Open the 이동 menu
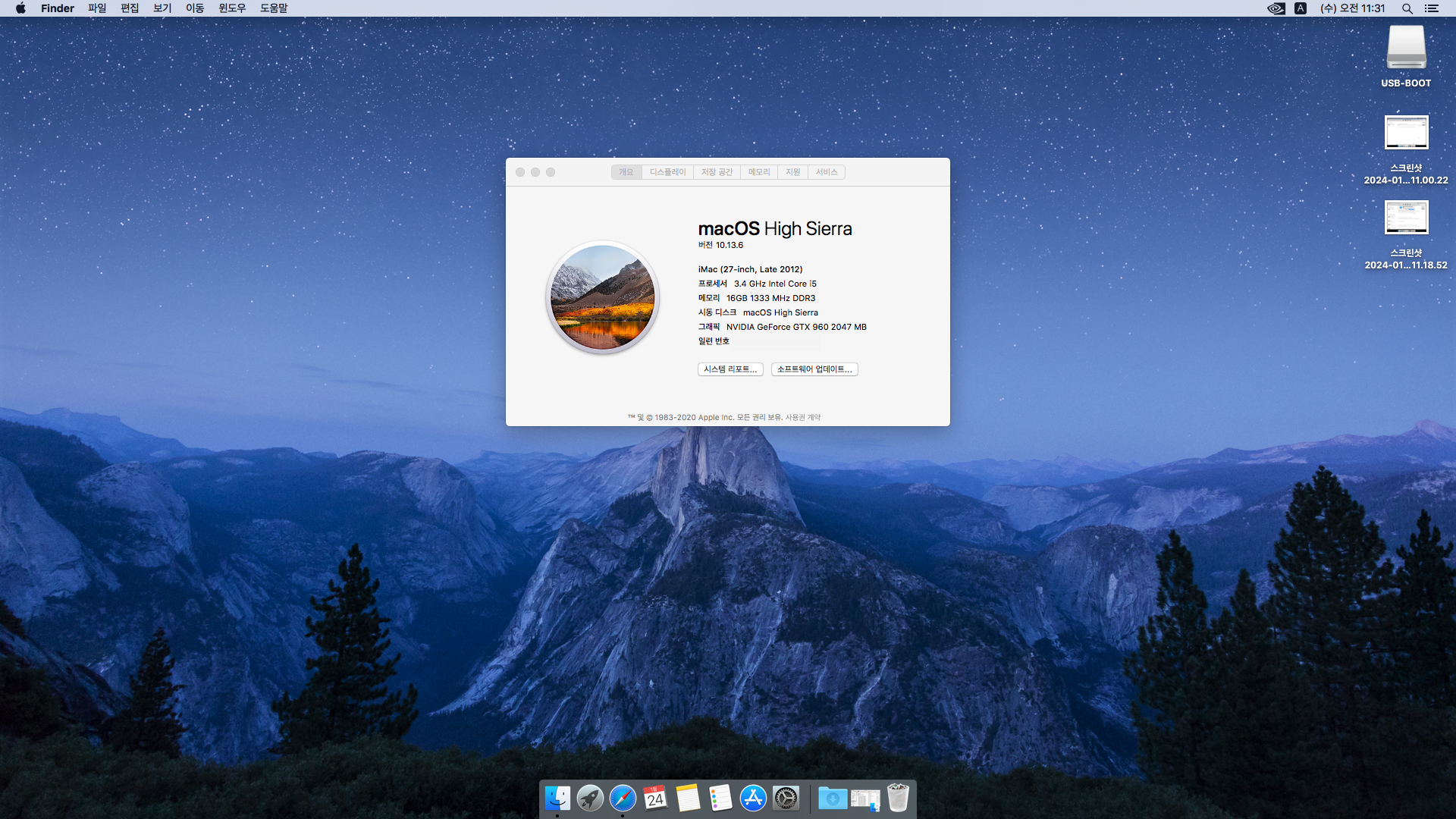Screen dimensions: 1456x819 tap(195, 8)
